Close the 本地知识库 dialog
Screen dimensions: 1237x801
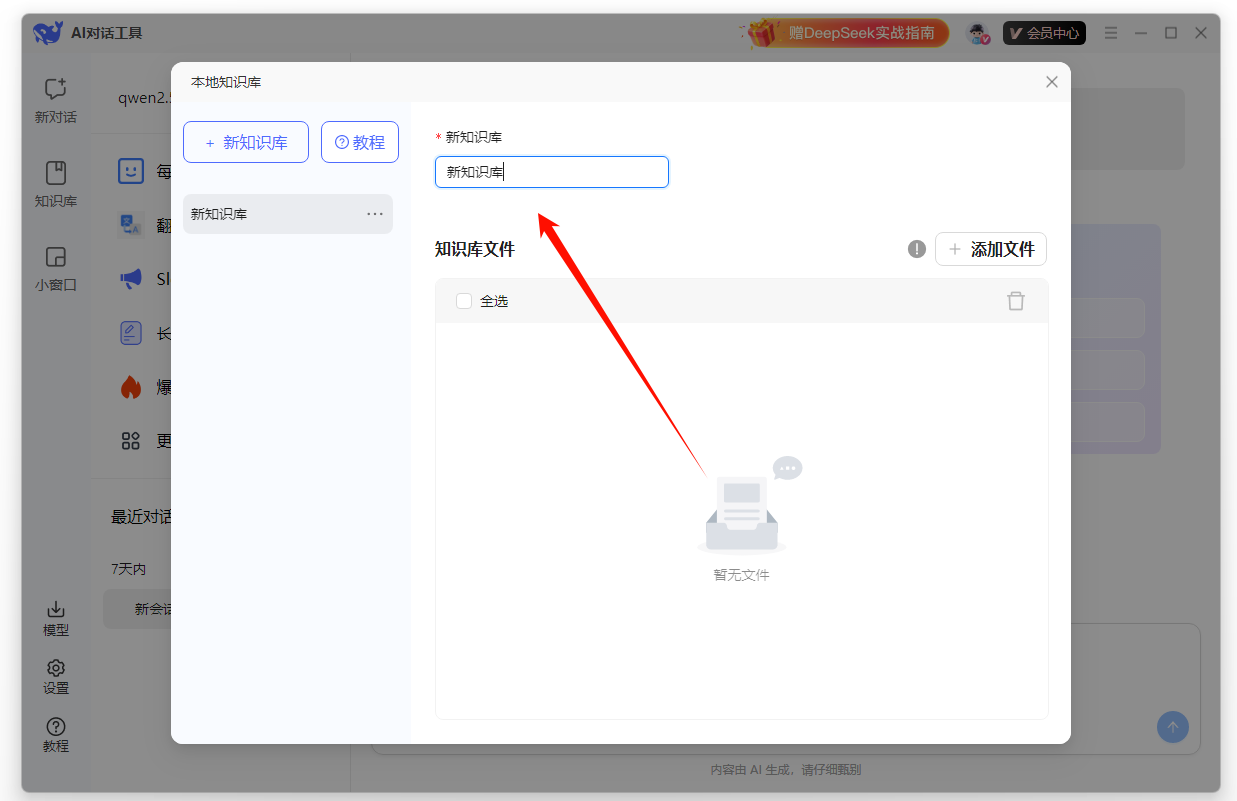(x=1051, y=82)
